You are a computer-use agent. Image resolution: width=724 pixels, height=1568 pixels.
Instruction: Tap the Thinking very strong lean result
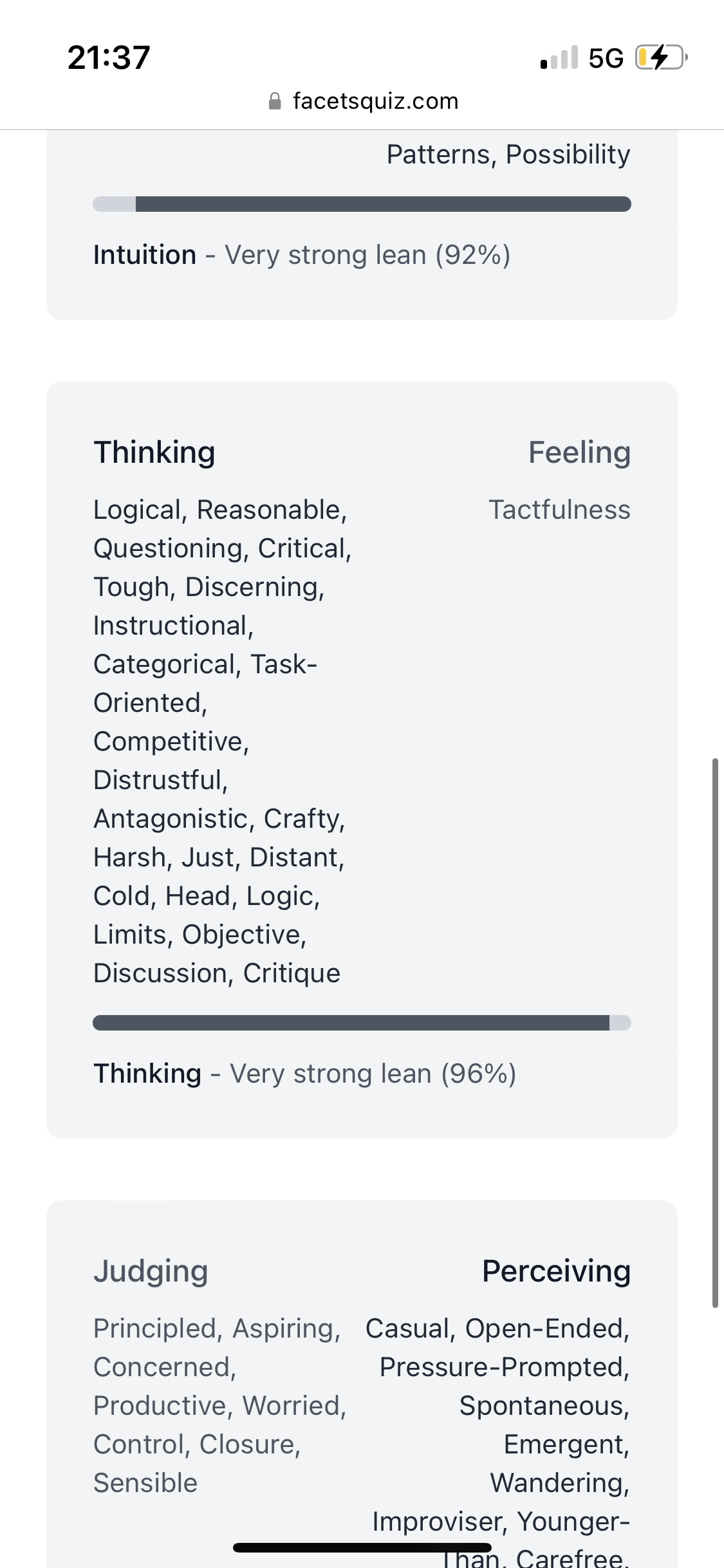coord(304,1074)
